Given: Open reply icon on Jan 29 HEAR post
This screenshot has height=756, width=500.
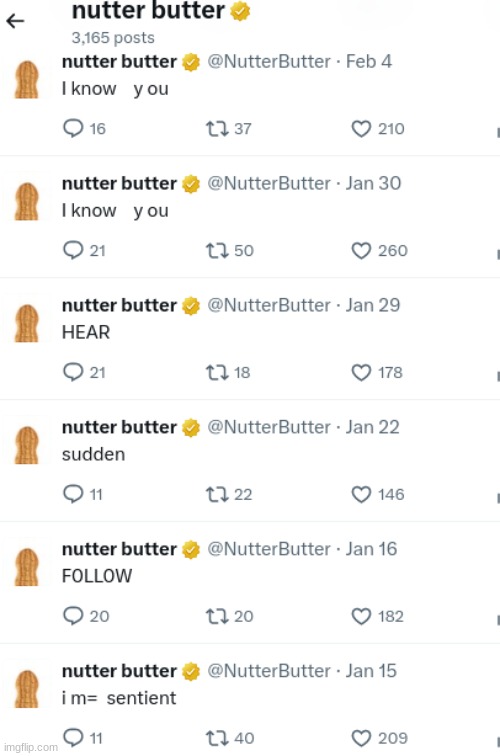Looking at the screenshot, I should click(73, 372).
